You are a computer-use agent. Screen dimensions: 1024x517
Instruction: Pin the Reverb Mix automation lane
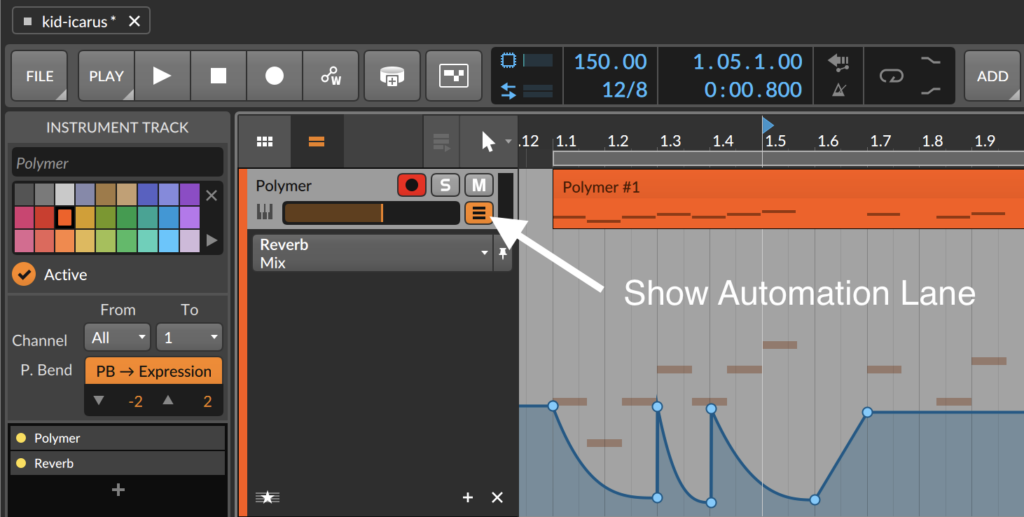pyautogui.click(x=502, y=253)
